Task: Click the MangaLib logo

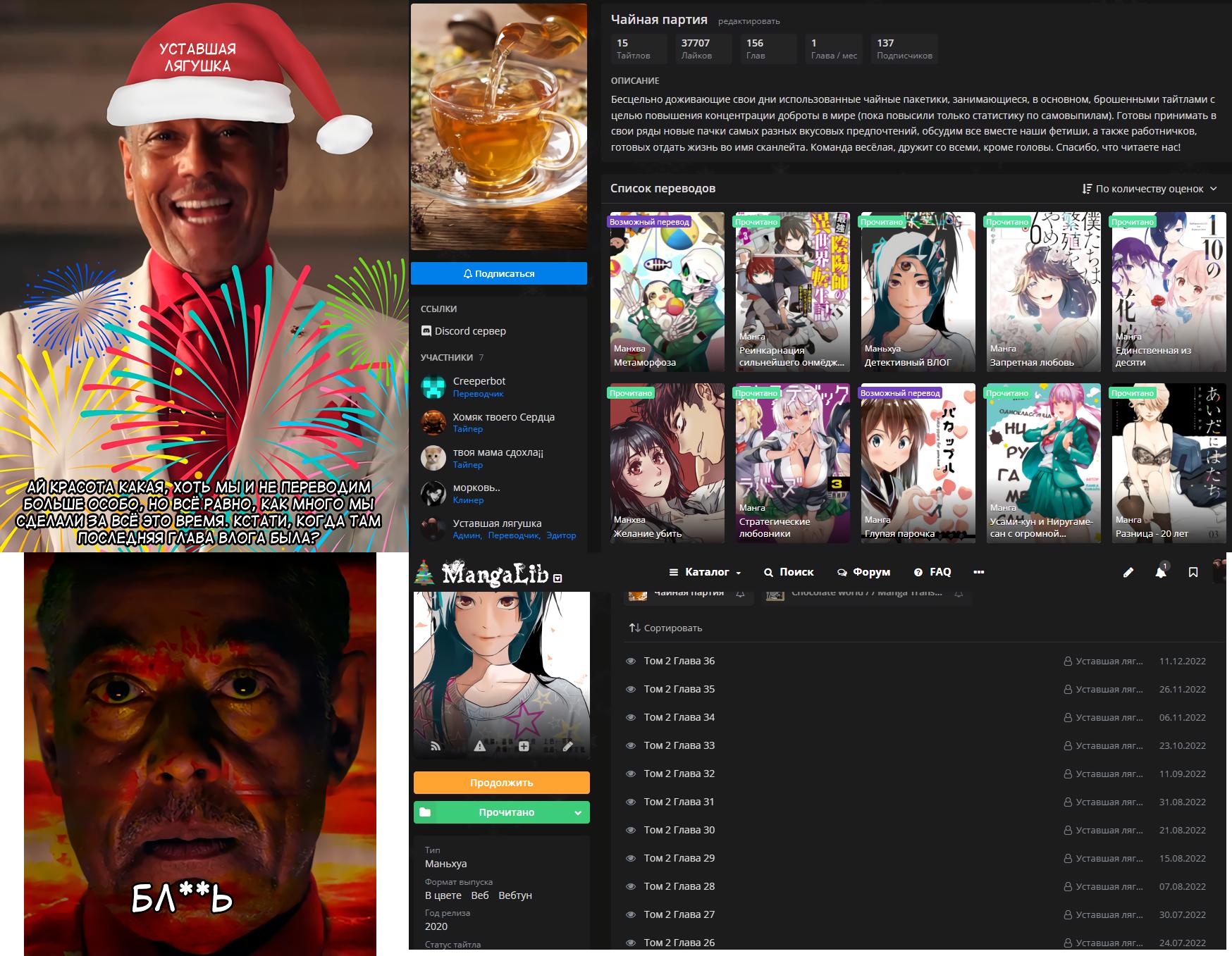Action: [495, 573]
